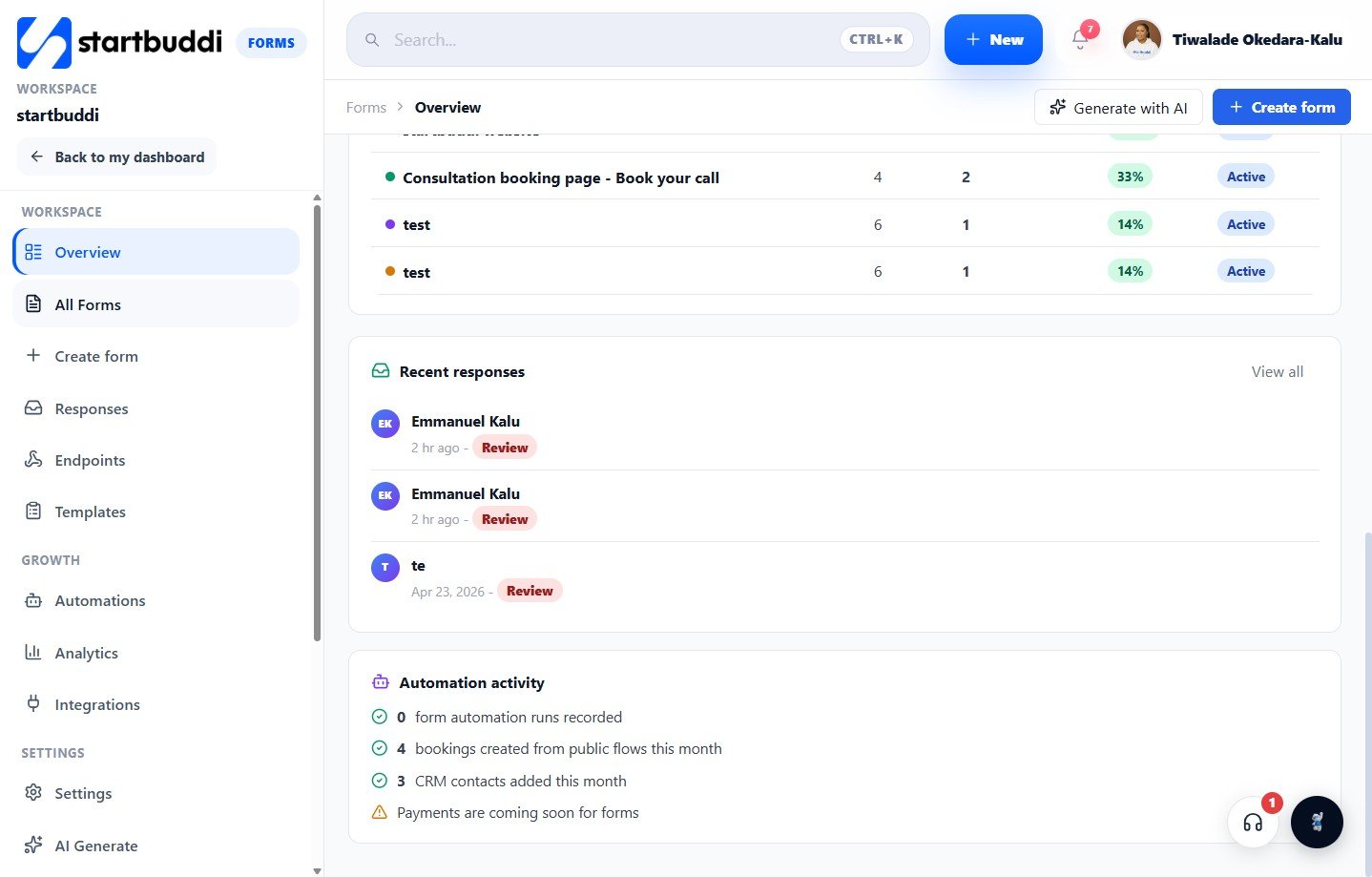The image size is (1372, 877).
Task: Open support headset chat button
Action: [1253, 822]
